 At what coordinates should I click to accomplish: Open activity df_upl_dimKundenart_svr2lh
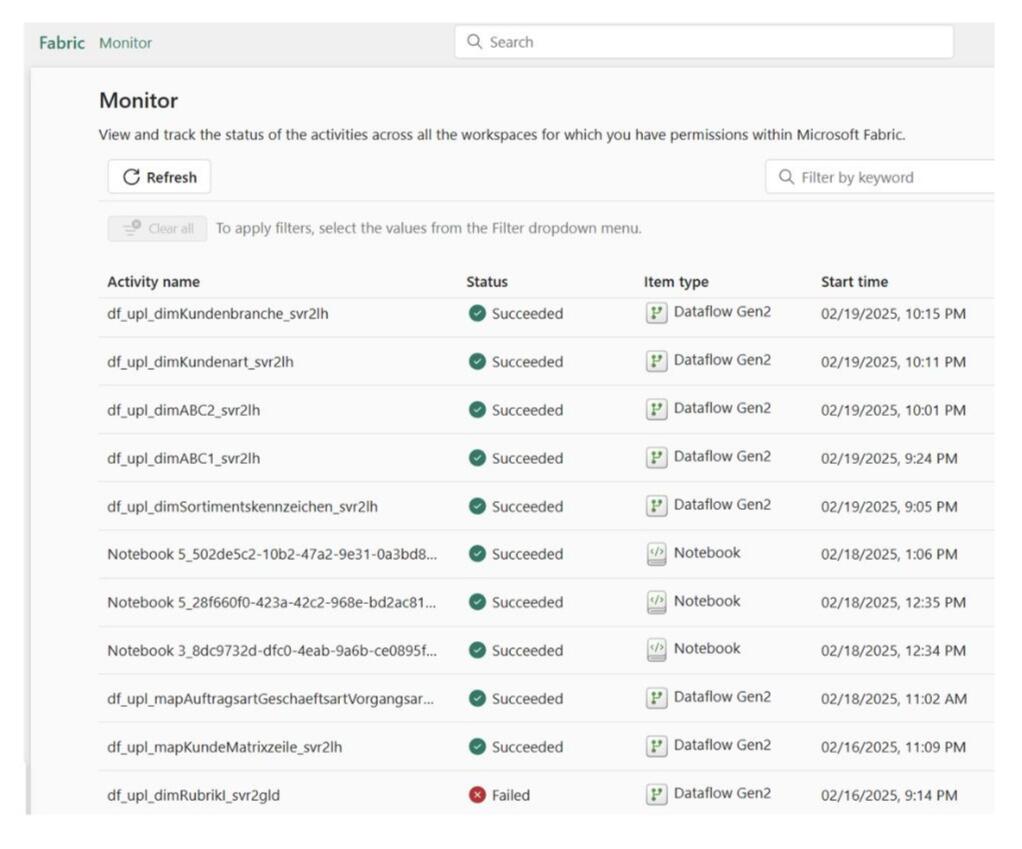[200, 362]
